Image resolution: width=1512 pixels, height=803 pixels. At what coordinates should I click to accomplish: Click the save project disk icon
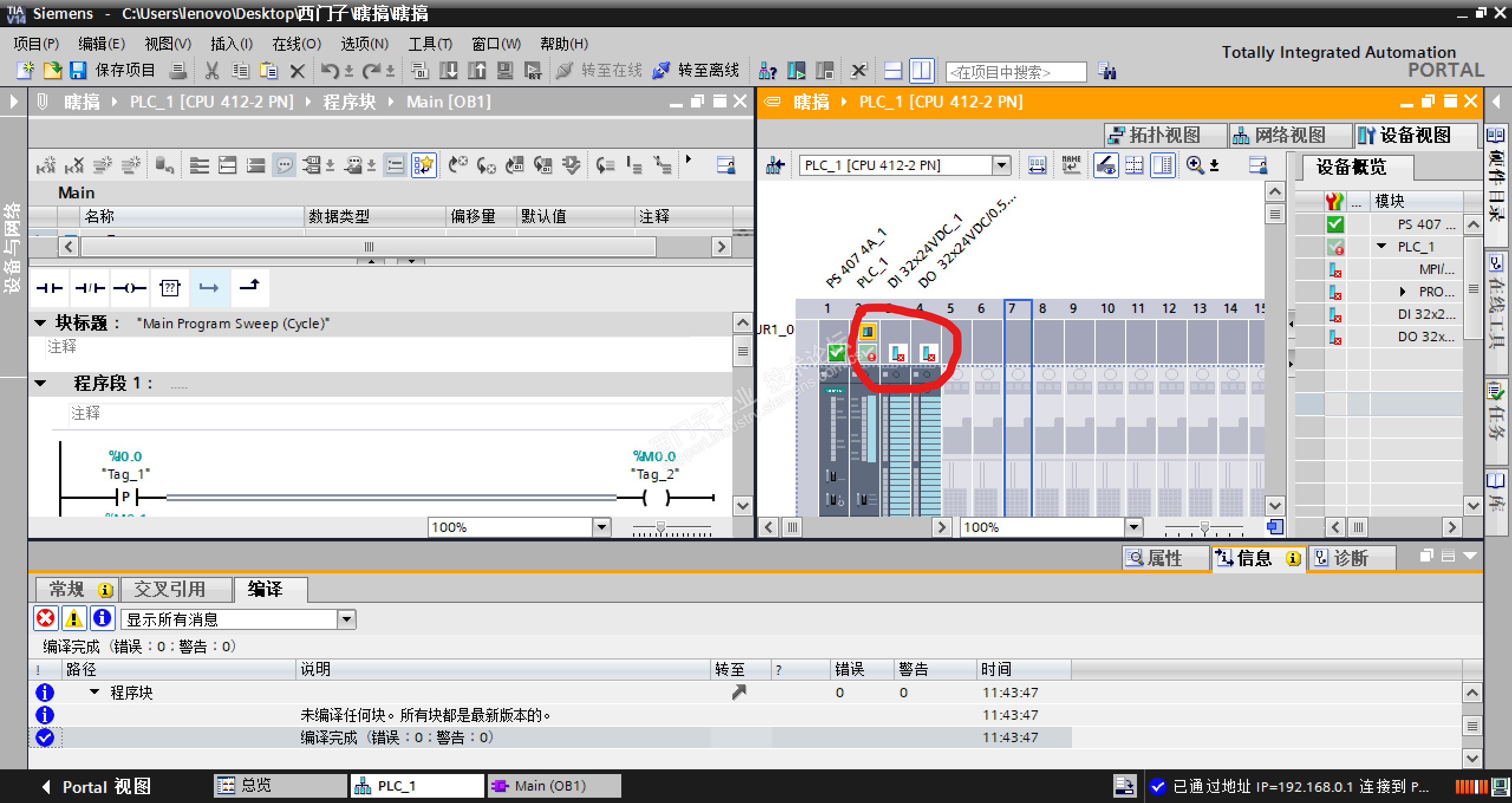[78, 71]
